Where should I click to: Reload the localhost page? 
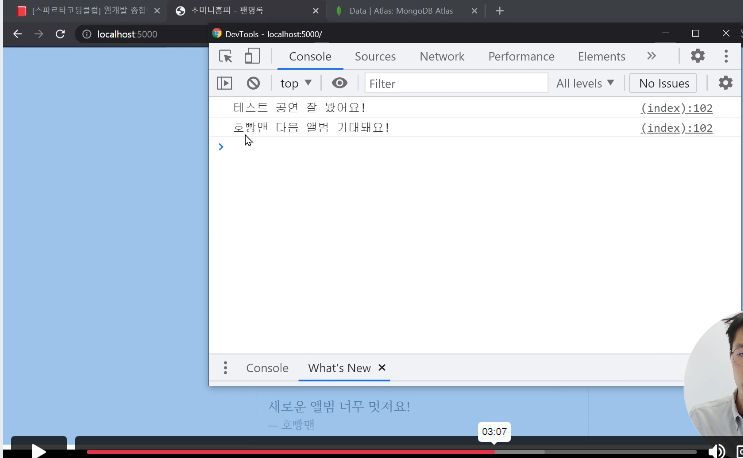pyautogui.click(x=60, y=34)
